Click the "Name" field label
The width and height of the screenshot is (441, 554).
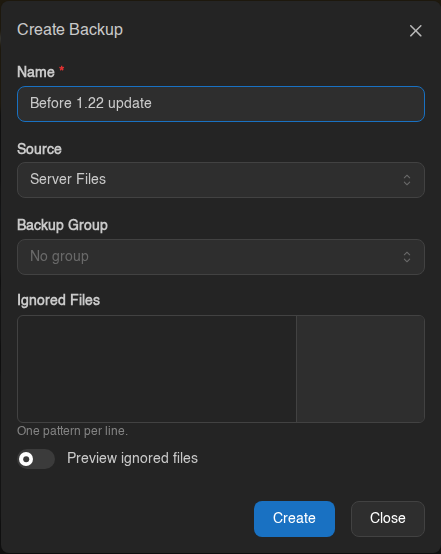click(x=36, y=72)
